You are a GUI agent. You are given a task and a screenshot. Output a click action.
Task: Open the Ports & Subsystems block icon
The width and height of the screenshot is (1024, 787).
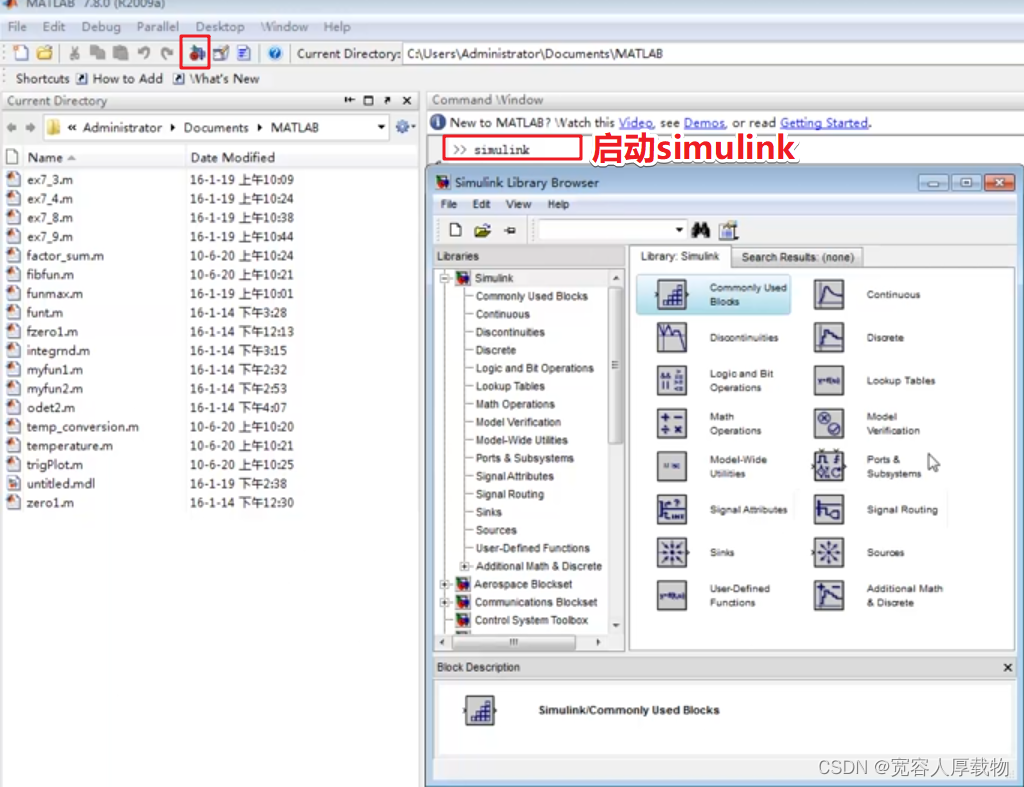(829, 466)
